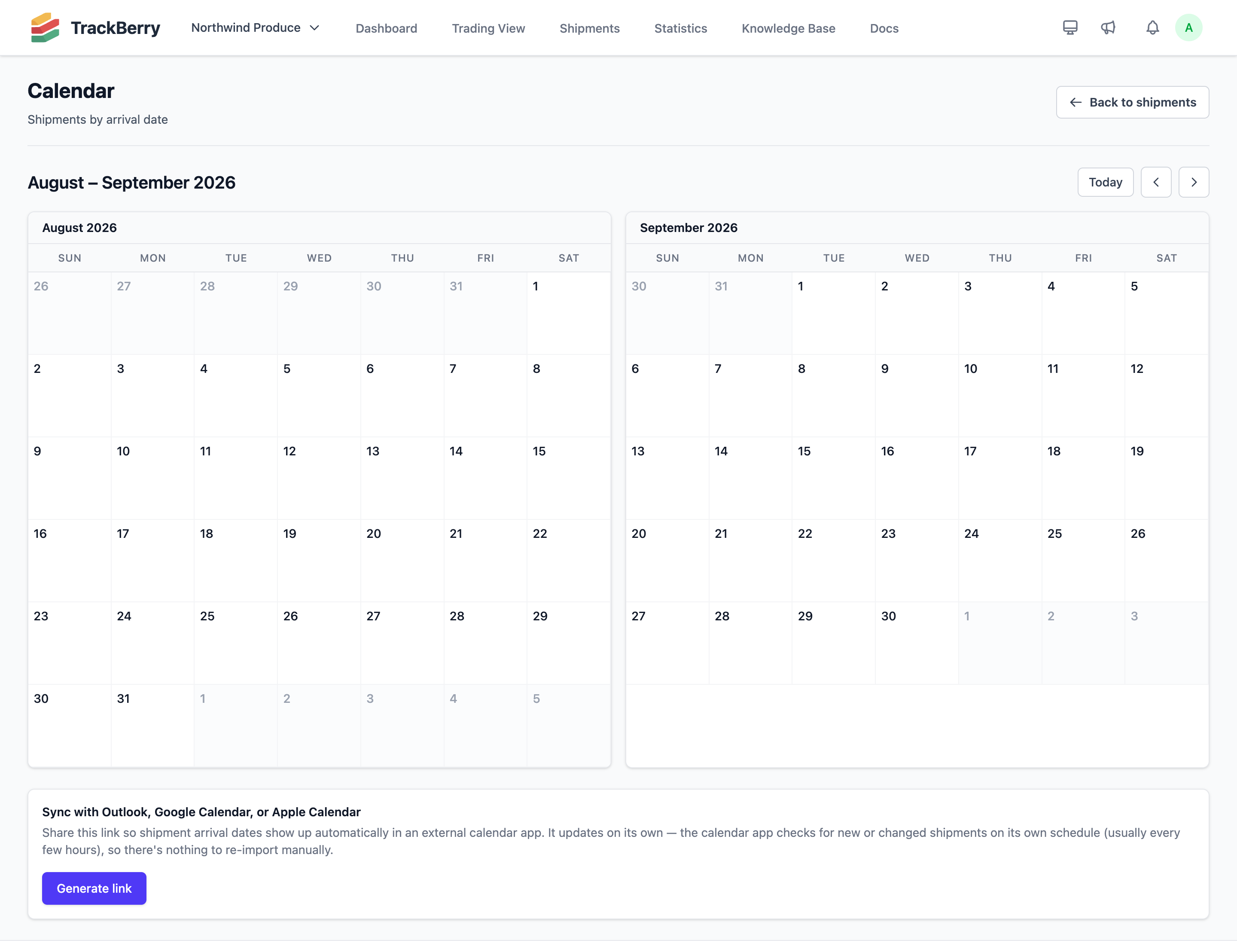Screen dimensions: 1237x952
Task: Click the sync with Outlook heading text
Action: (201, 812)
